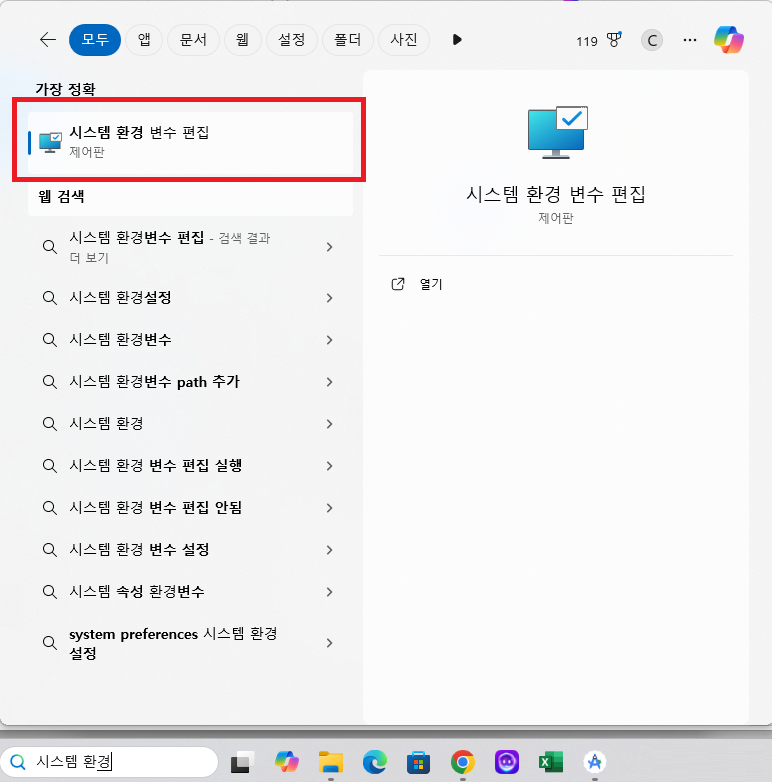Expand the chevron next to 시스템 환경변수

(x=329, y=340)
